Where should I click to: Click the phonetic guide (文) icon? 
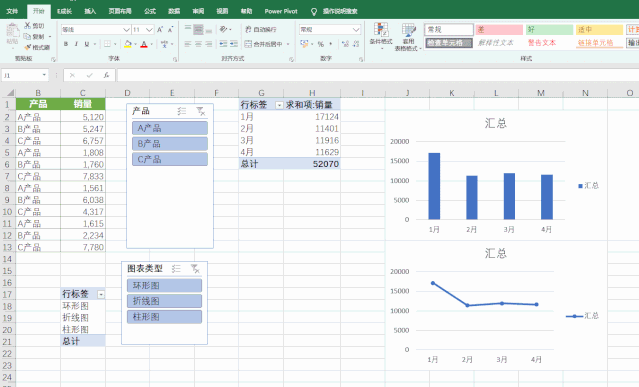pyautogui.click(x=164, y=44)
